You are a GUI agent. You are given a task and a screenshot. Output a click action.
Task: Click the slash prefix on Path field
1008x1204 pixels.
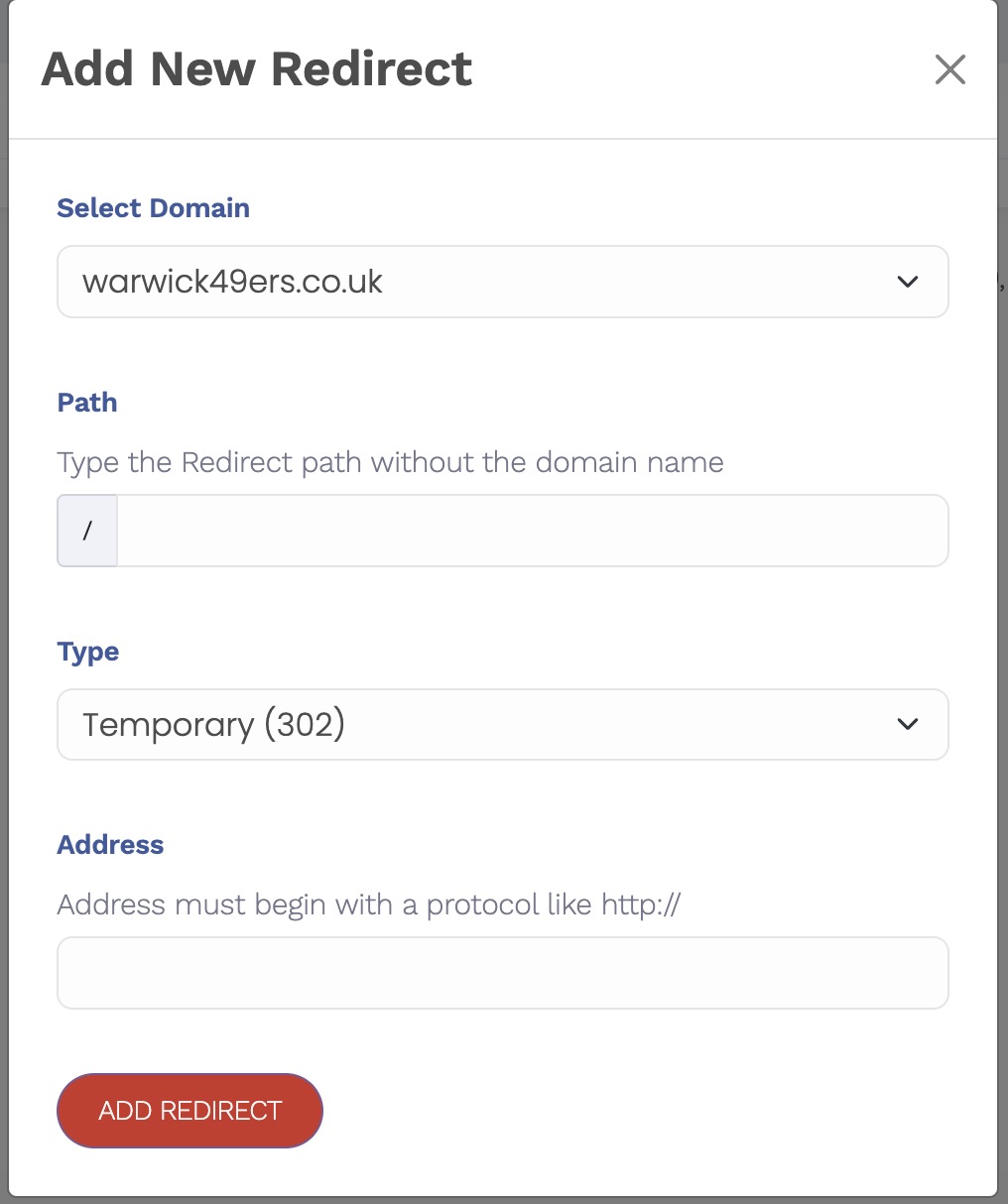(x=87, y=531)
